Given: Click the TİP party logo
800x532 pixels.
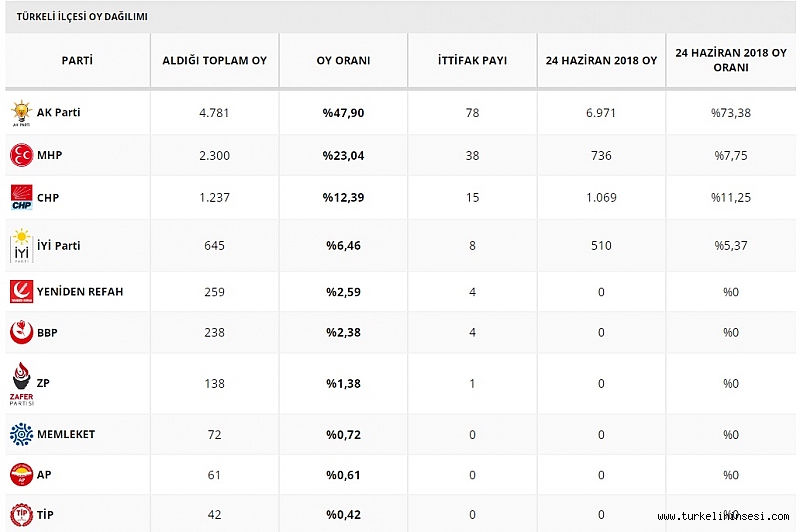Looking at the screenshot, I should tap(21, 514).
